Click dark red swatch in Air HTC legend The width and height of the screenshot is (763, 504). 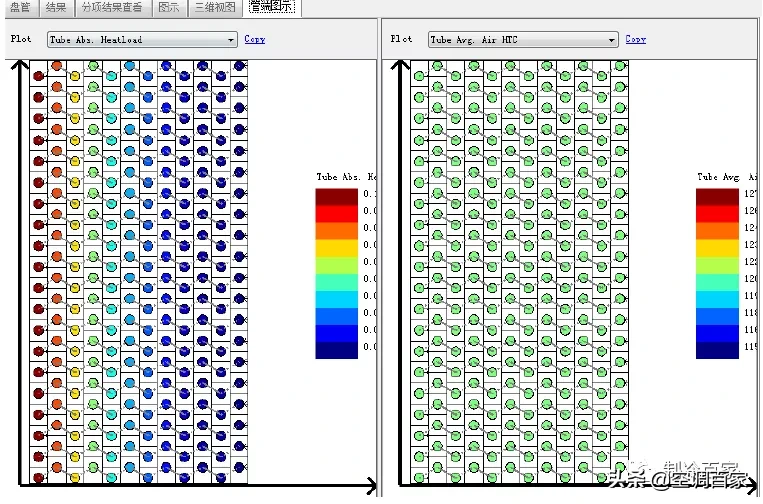(717, 197)
